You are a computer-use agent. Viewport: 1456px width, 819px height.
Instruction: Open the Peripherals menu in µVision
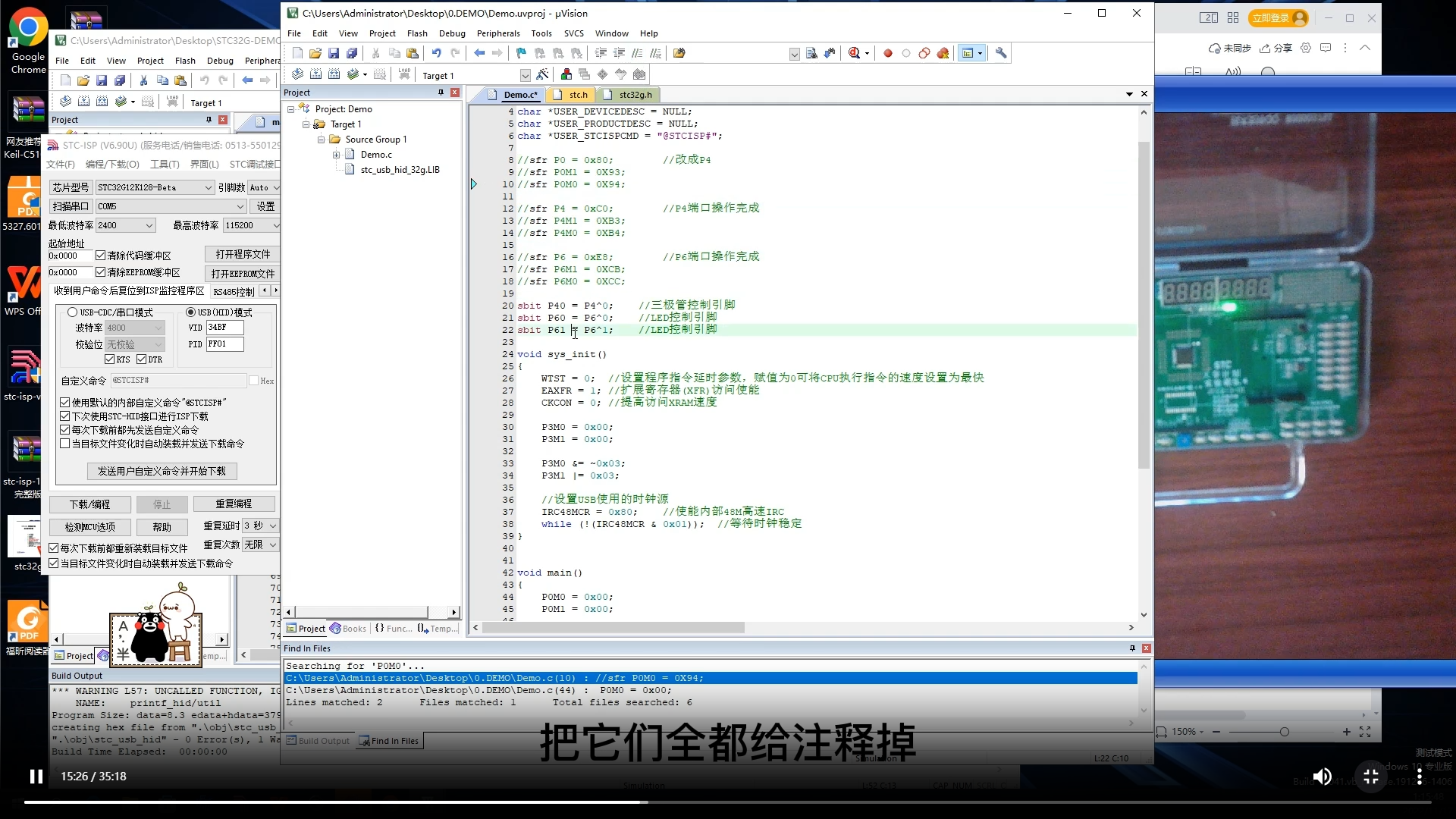coord(498,33)
